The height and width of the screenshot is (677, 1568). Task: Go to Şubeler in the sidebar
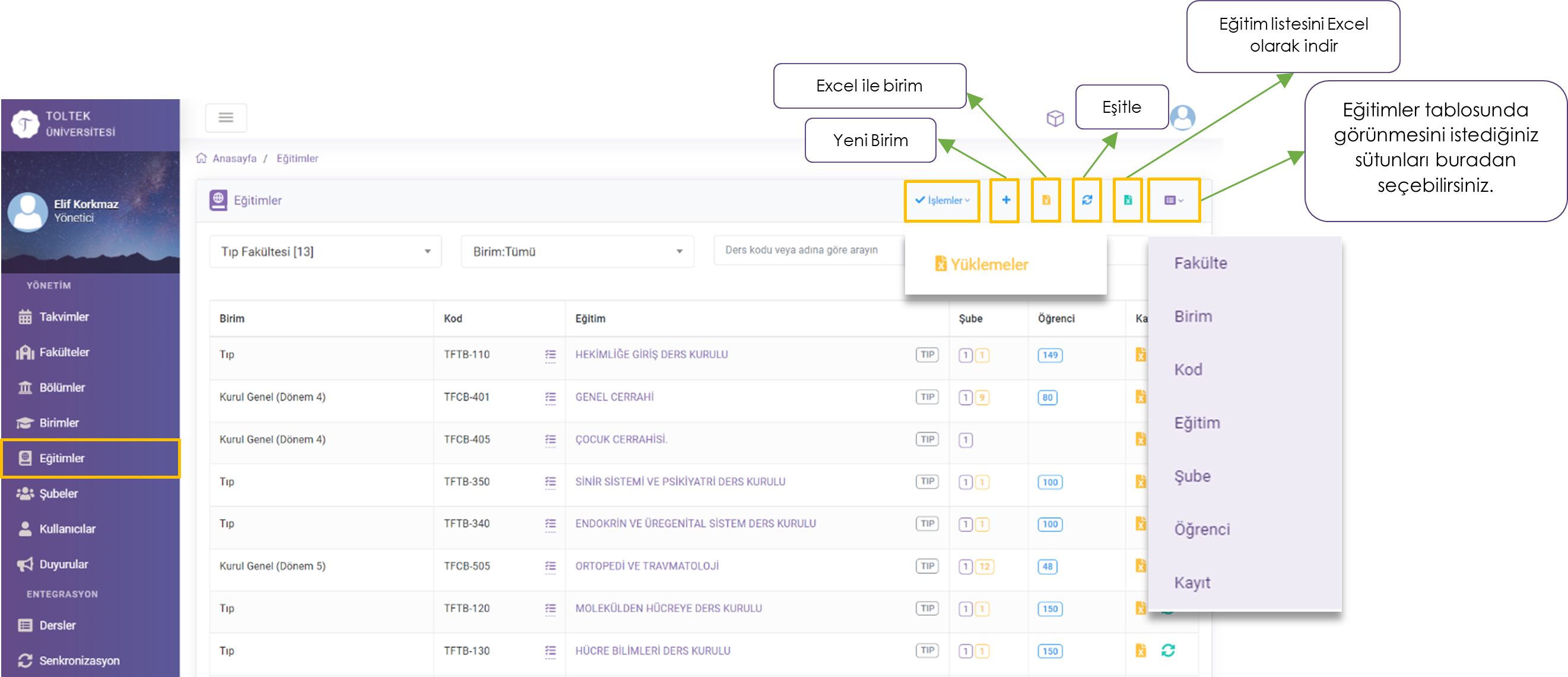[x=58, y=493]
